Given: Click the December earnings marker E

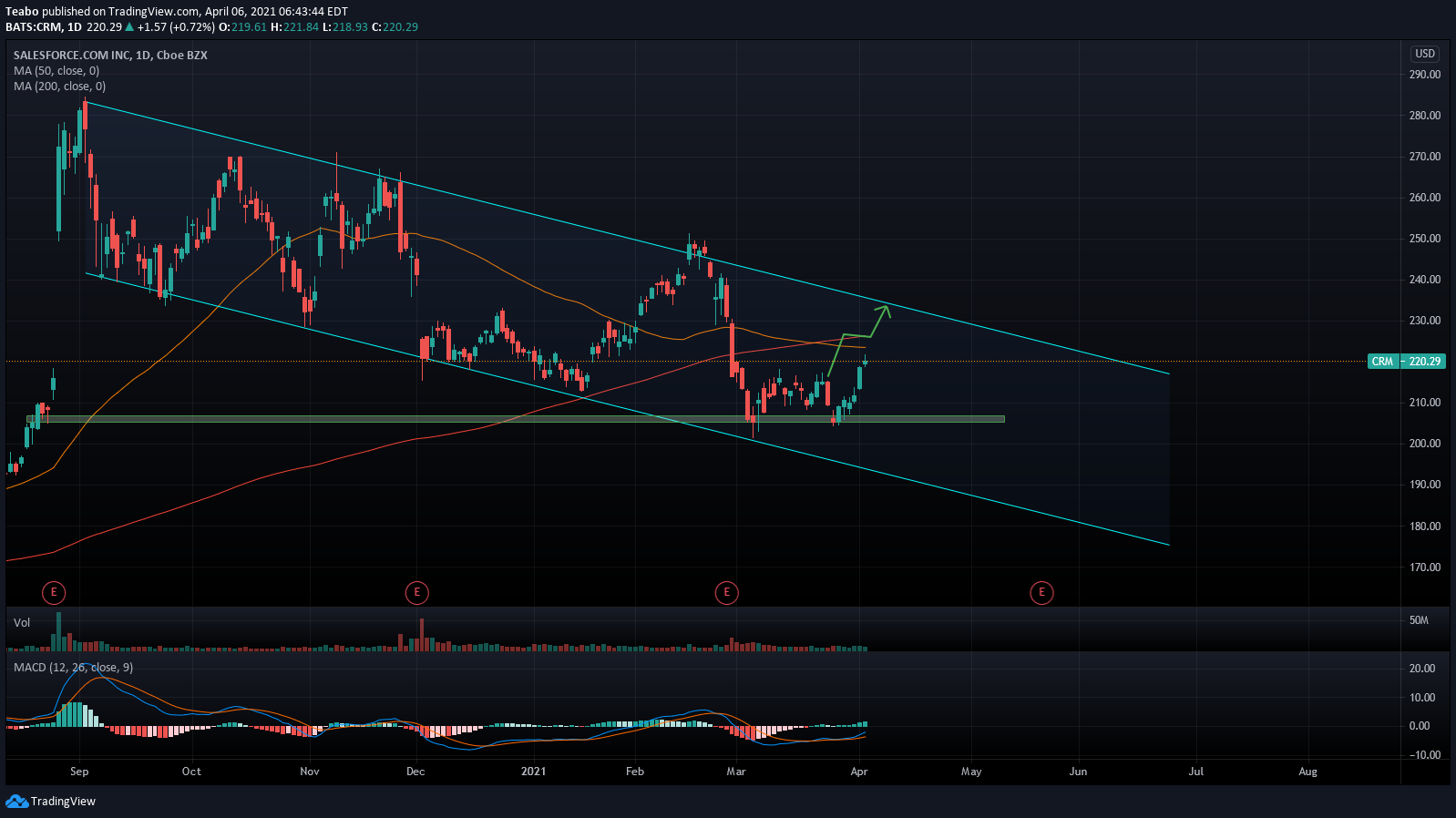Looking at the screenshot, I should 416,593.
